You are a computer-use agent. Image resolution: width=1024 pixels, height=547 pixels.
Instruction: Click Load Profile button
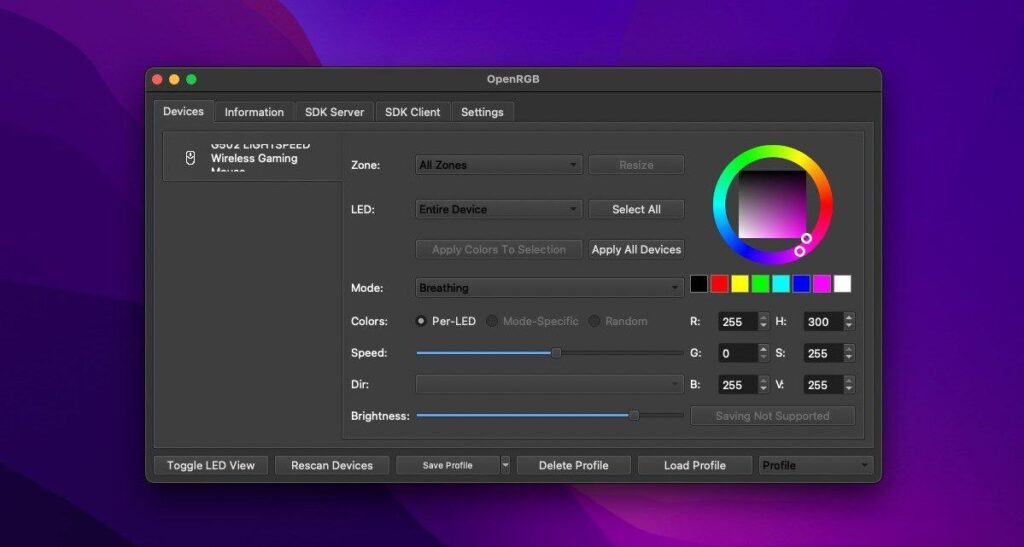pyautogui.click(x=695, y=465)
